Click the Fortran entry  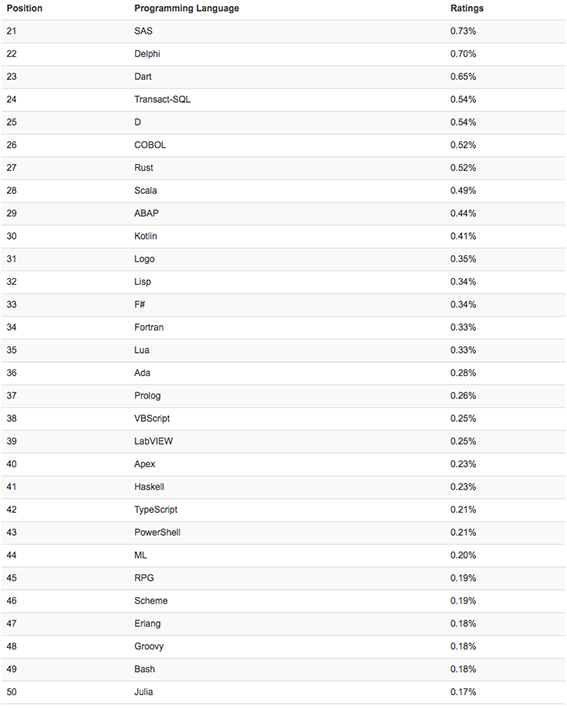point(149,327)
